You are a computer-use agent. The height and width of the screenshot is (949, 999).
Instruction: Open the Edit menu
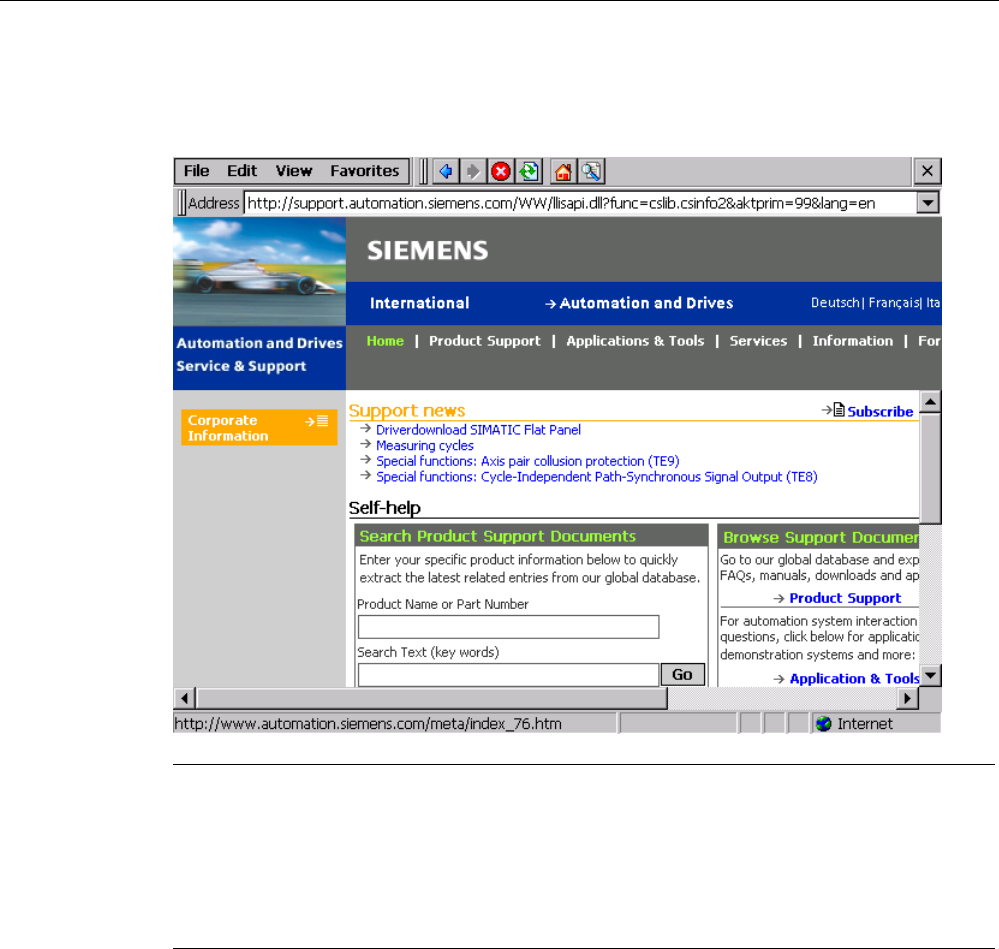[242, 171]
